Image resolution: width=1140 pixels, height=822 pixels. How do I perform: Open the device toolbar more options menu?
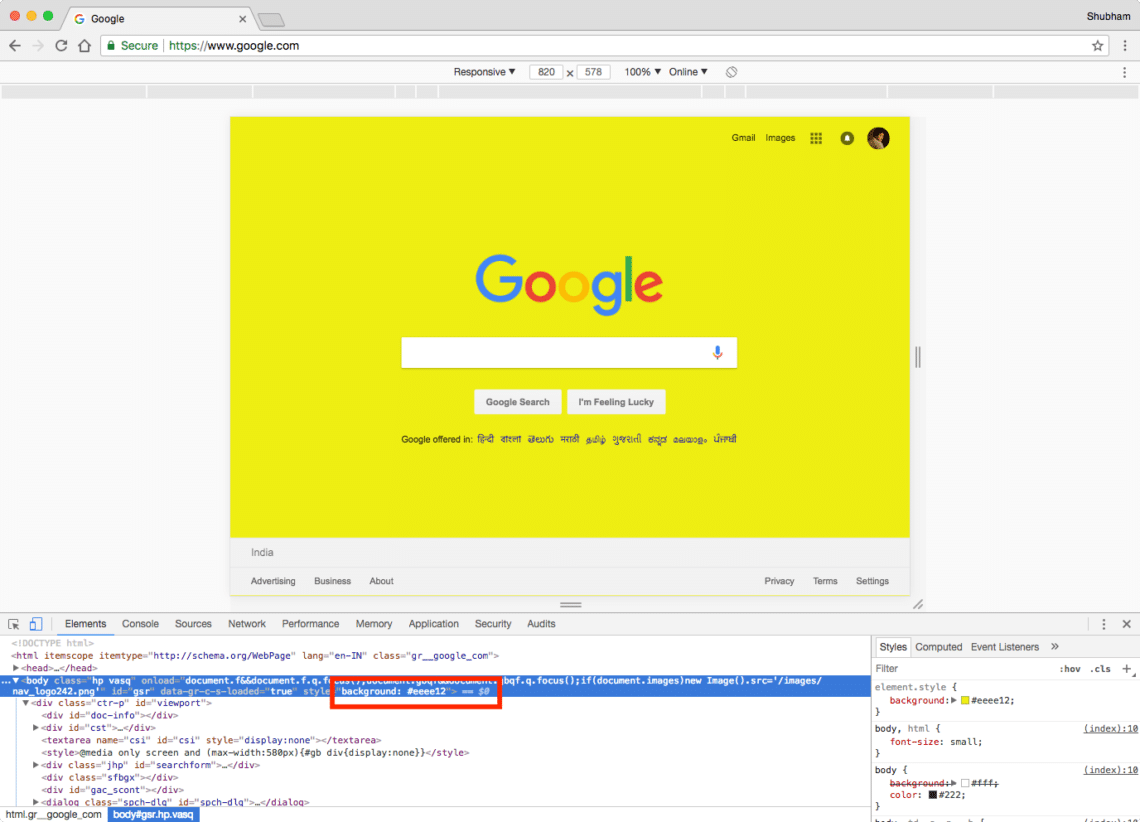[1124, 72]
